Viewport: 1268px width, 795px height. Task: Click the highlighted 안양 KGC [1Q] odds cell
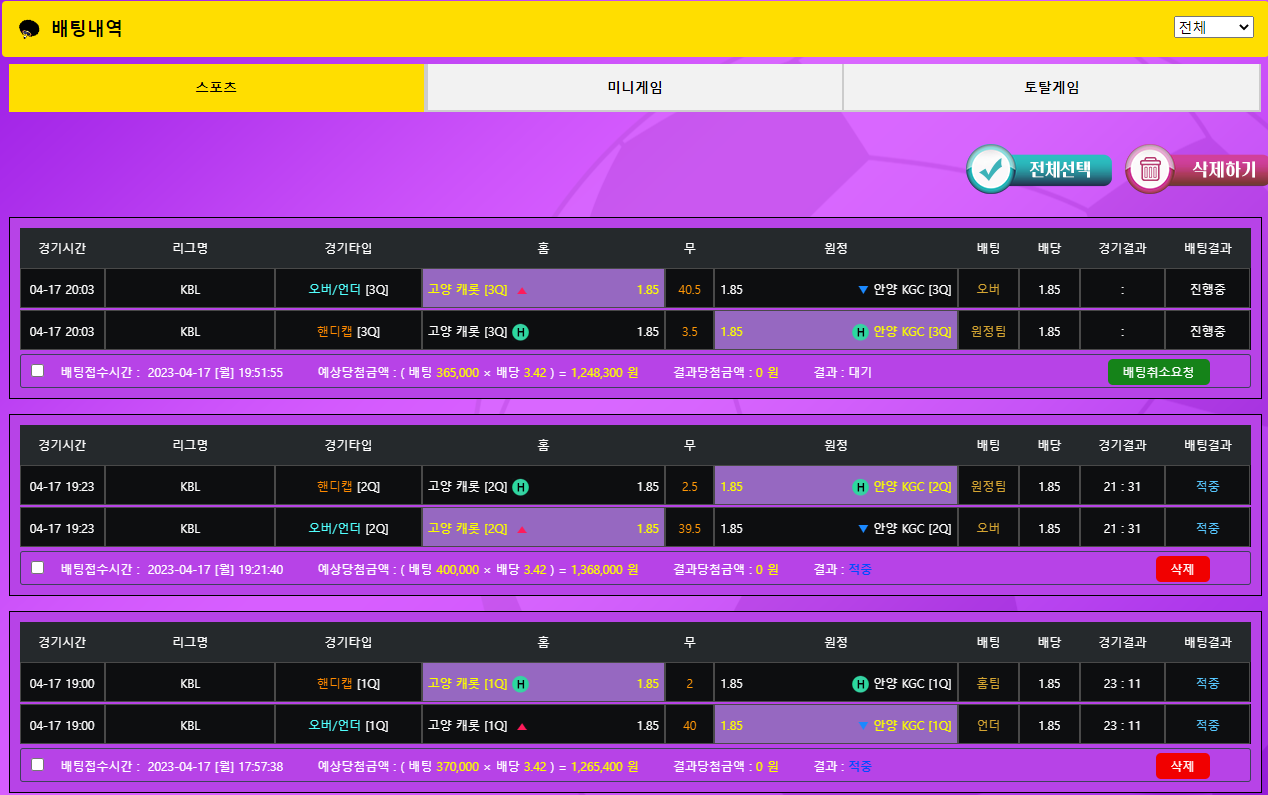835,726
